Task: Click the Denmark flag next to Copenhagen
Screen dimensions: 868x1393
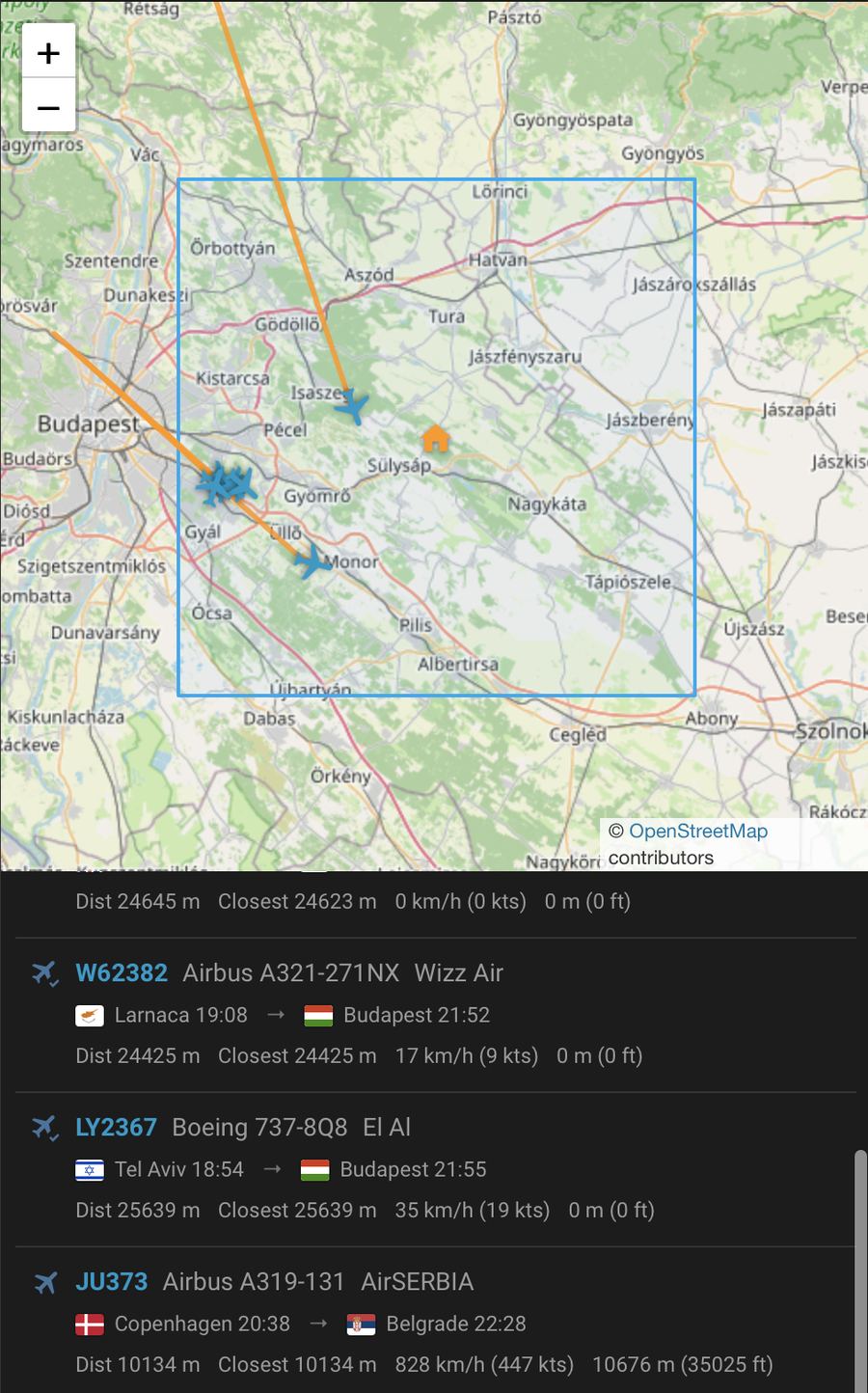Action: (x=90, y=1325)
